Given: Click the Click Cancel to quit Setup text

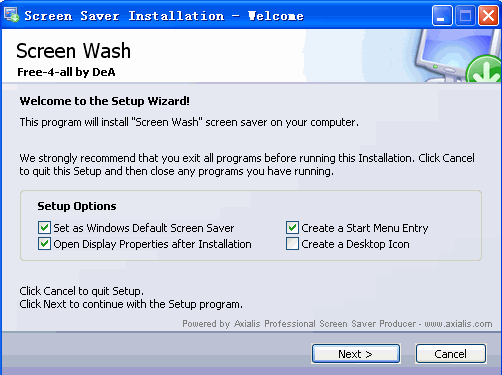Looking at the screenshot, I should coord(82,291).
